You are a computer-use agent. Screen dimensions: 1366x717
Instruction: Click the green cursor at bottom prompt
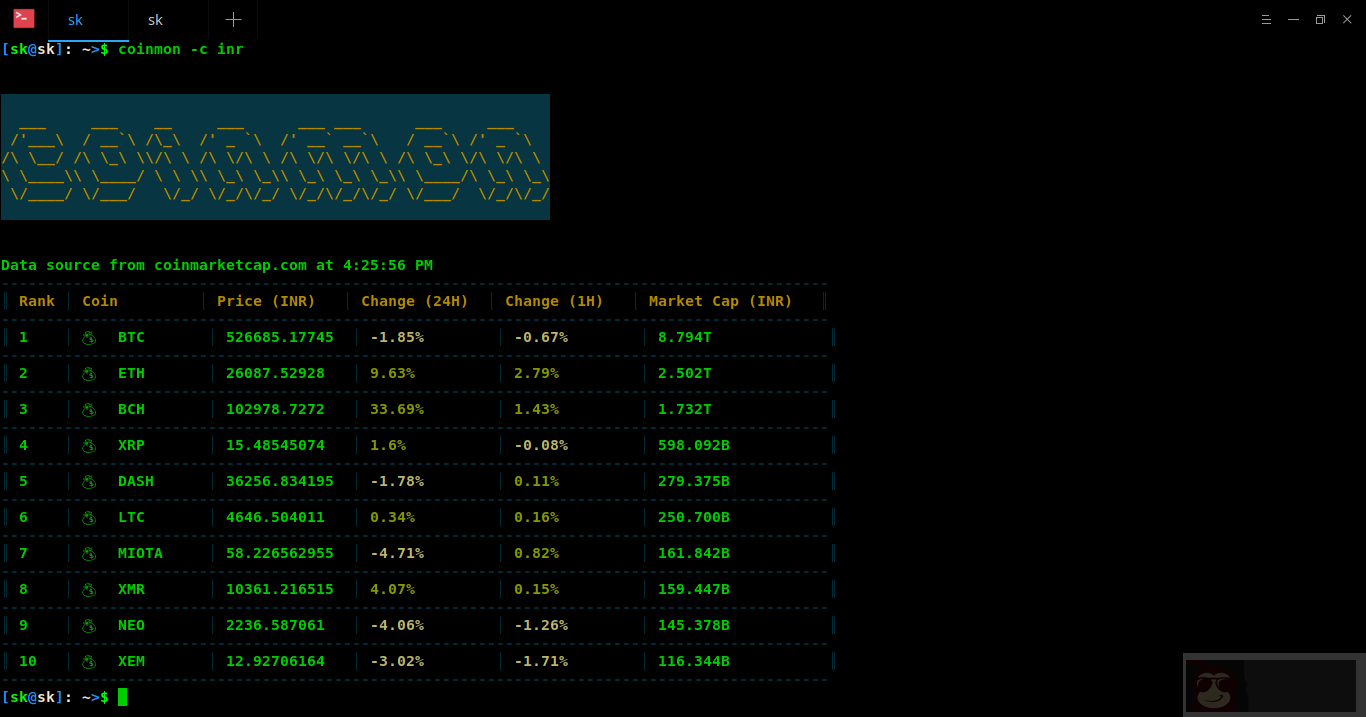(123, 697)
